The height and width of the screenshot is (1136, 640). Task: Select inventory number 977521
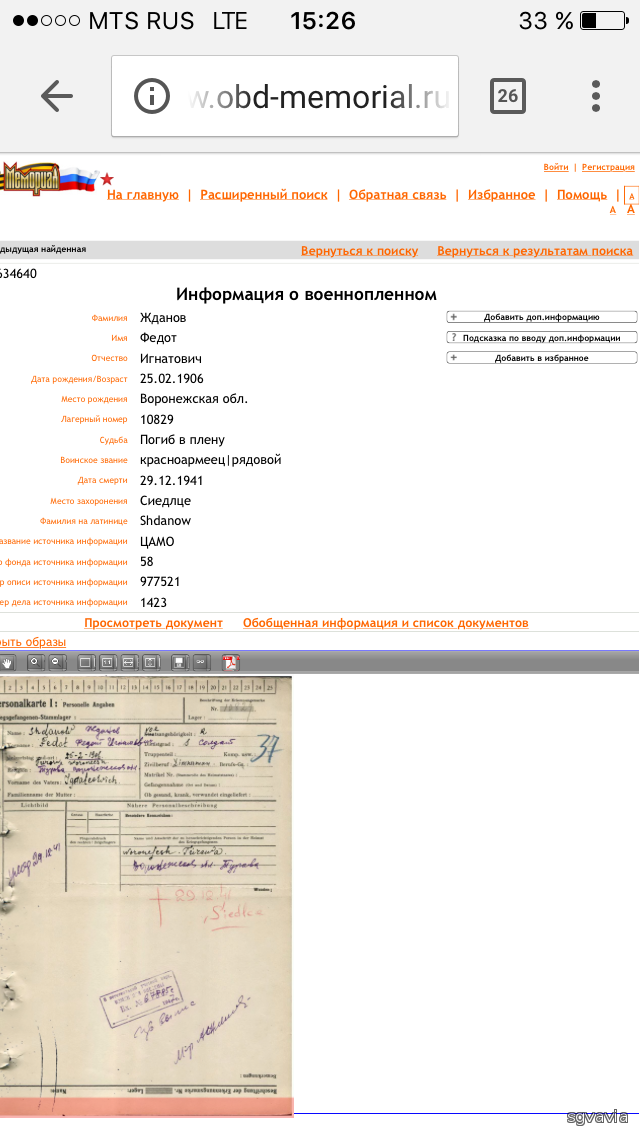click(160, 582)
